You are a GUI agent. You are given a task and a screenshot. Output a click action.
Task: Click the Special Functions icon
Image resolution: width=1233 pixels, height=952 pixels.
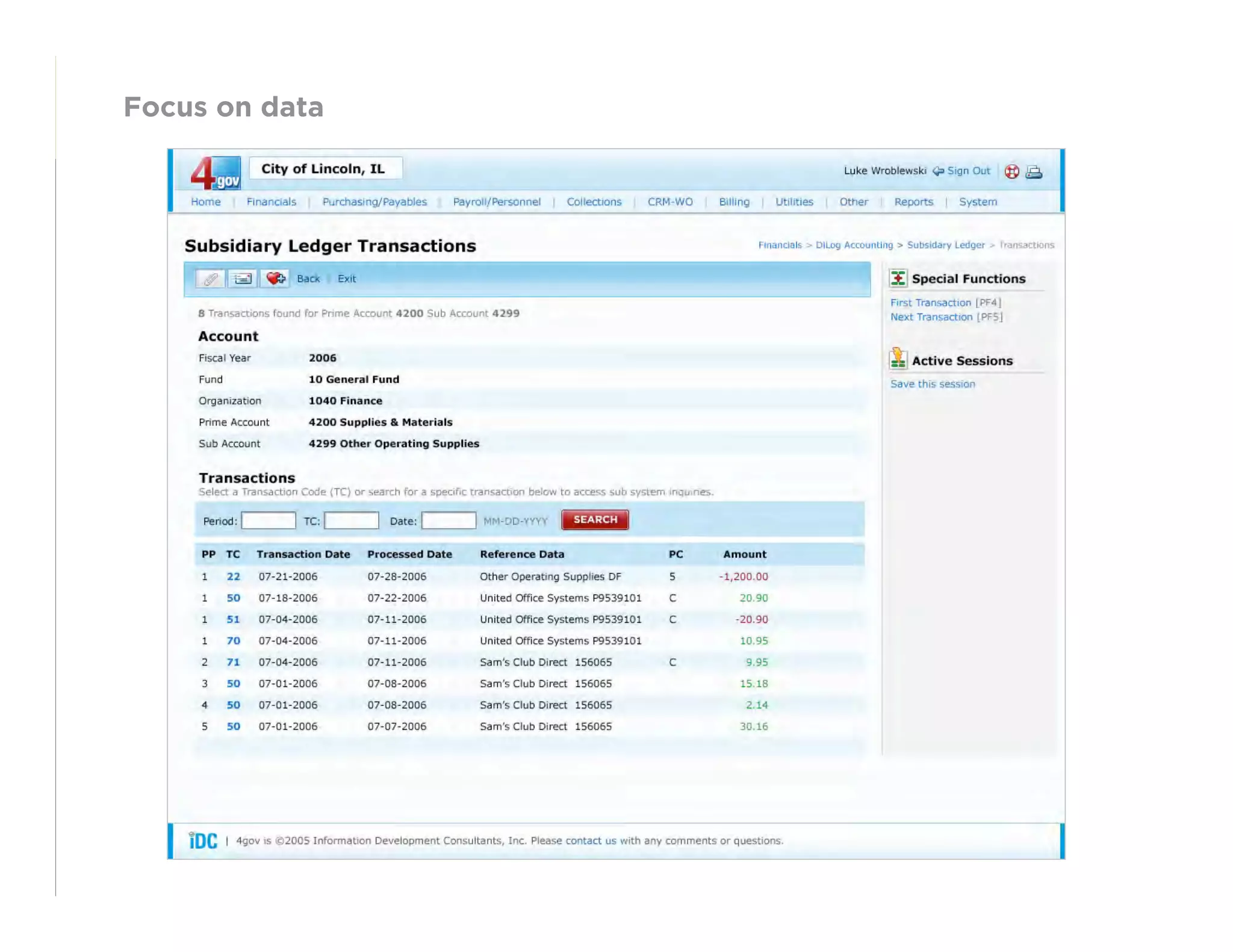[x=898, y=279]
